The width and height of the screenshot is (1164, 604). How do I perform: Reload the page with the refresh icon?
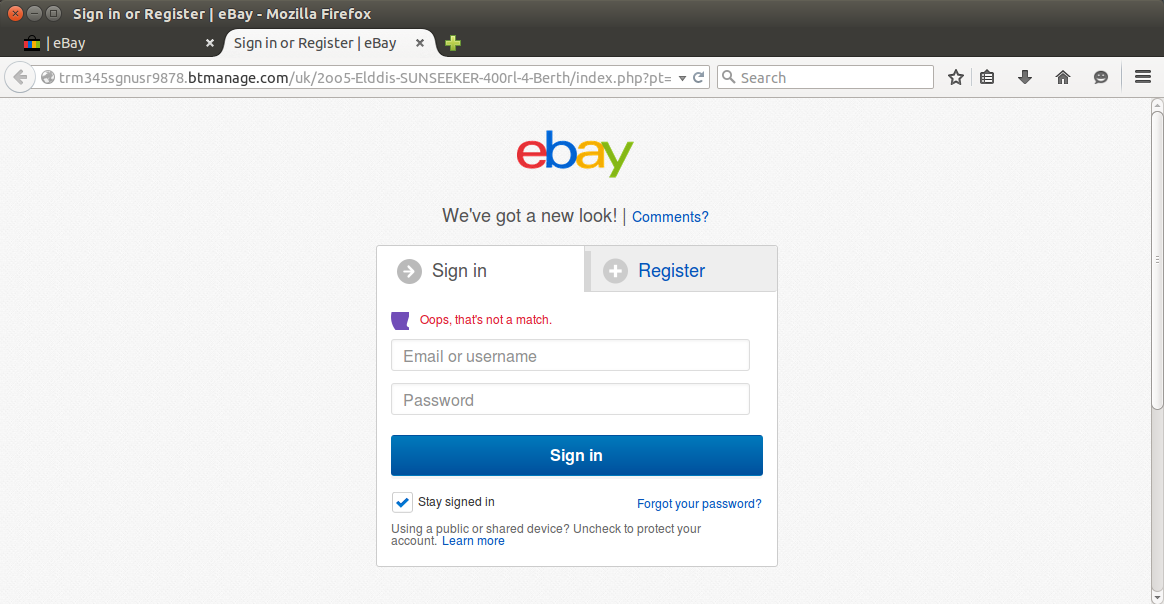pyautogui.click(x=698, y=77)
